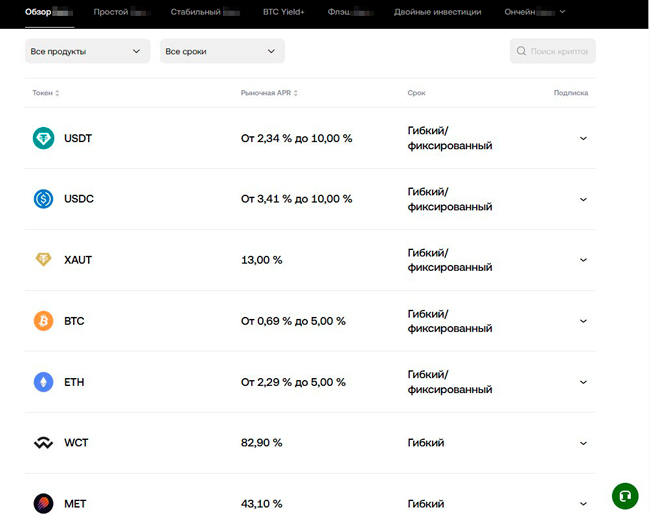Expand the WCT row chevron
650x515 pixels.
583,443
